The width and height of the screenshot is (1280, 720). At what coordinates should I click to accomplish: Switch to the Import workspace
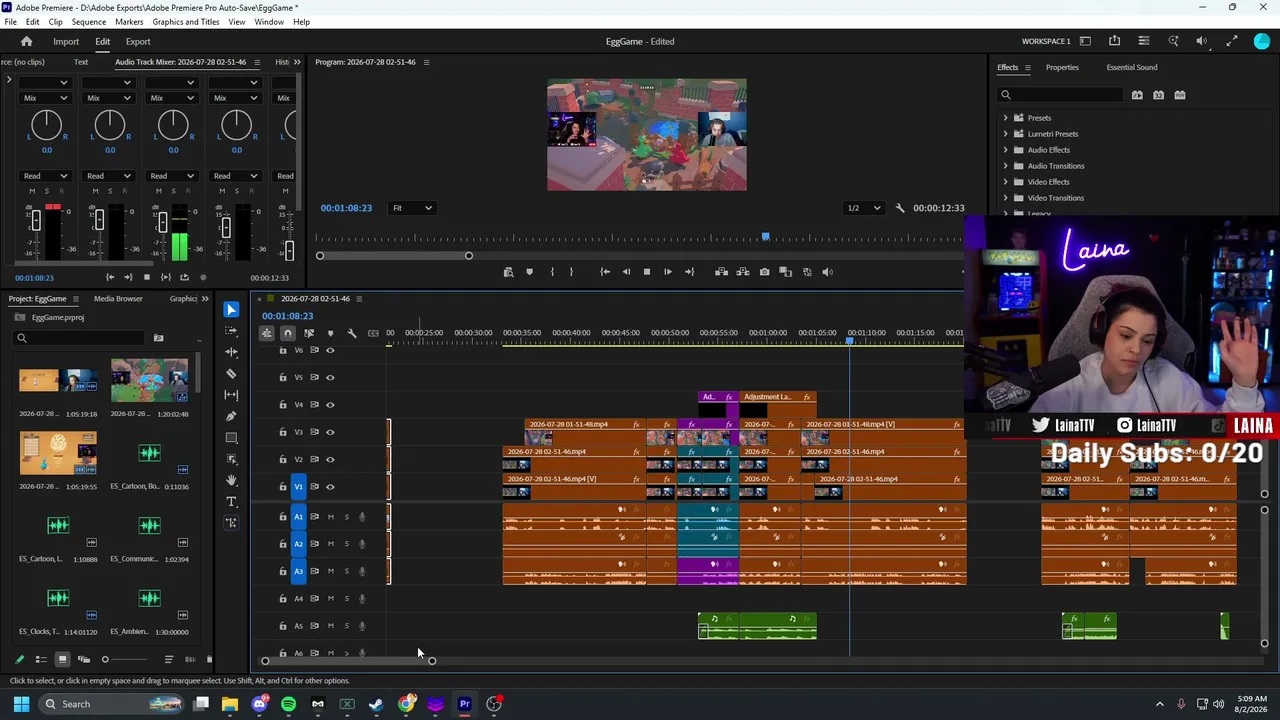point(66,42)
